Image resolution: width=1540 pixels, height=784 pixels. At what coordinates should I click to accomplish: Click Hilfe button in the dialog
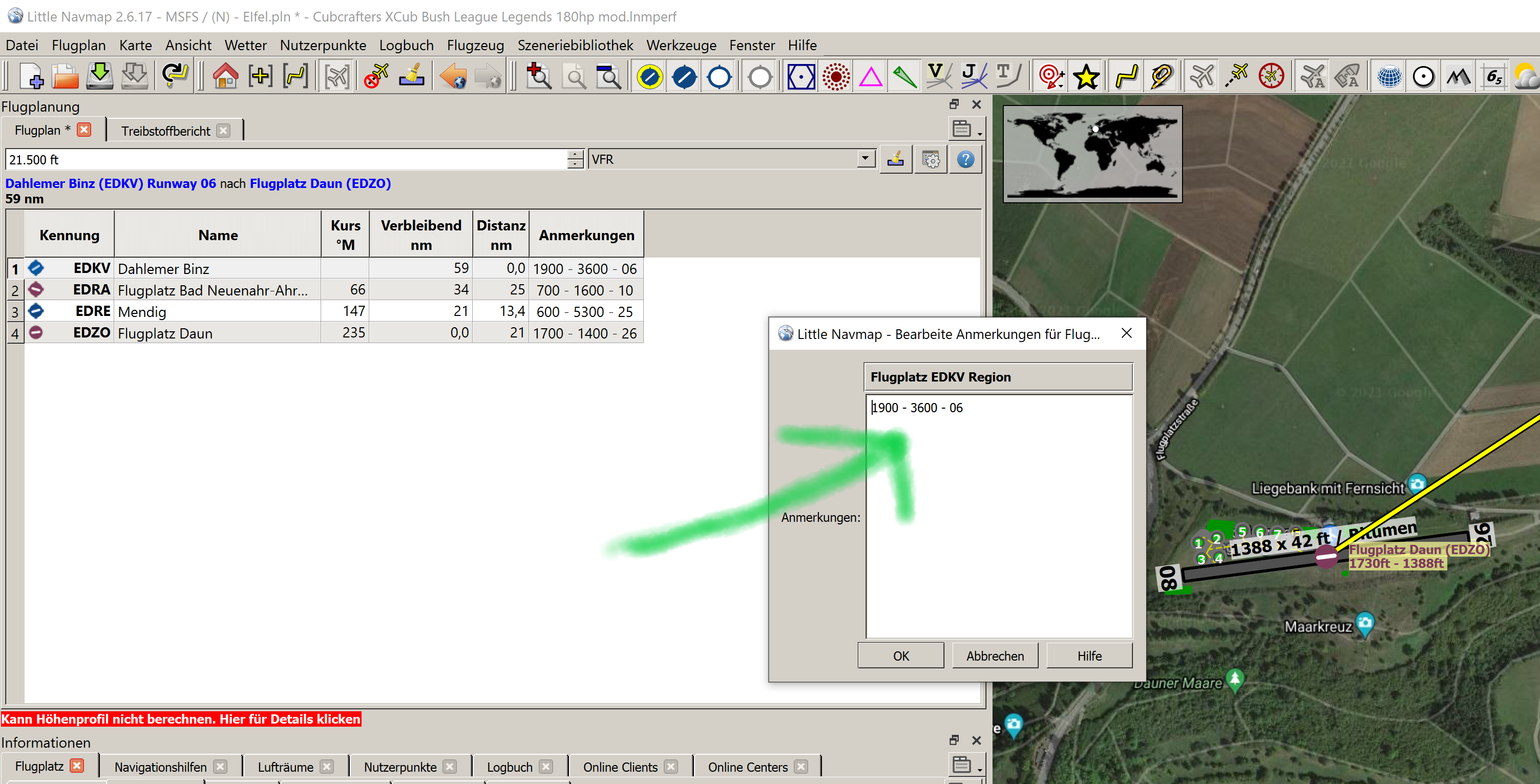[x=1089, y=655]
